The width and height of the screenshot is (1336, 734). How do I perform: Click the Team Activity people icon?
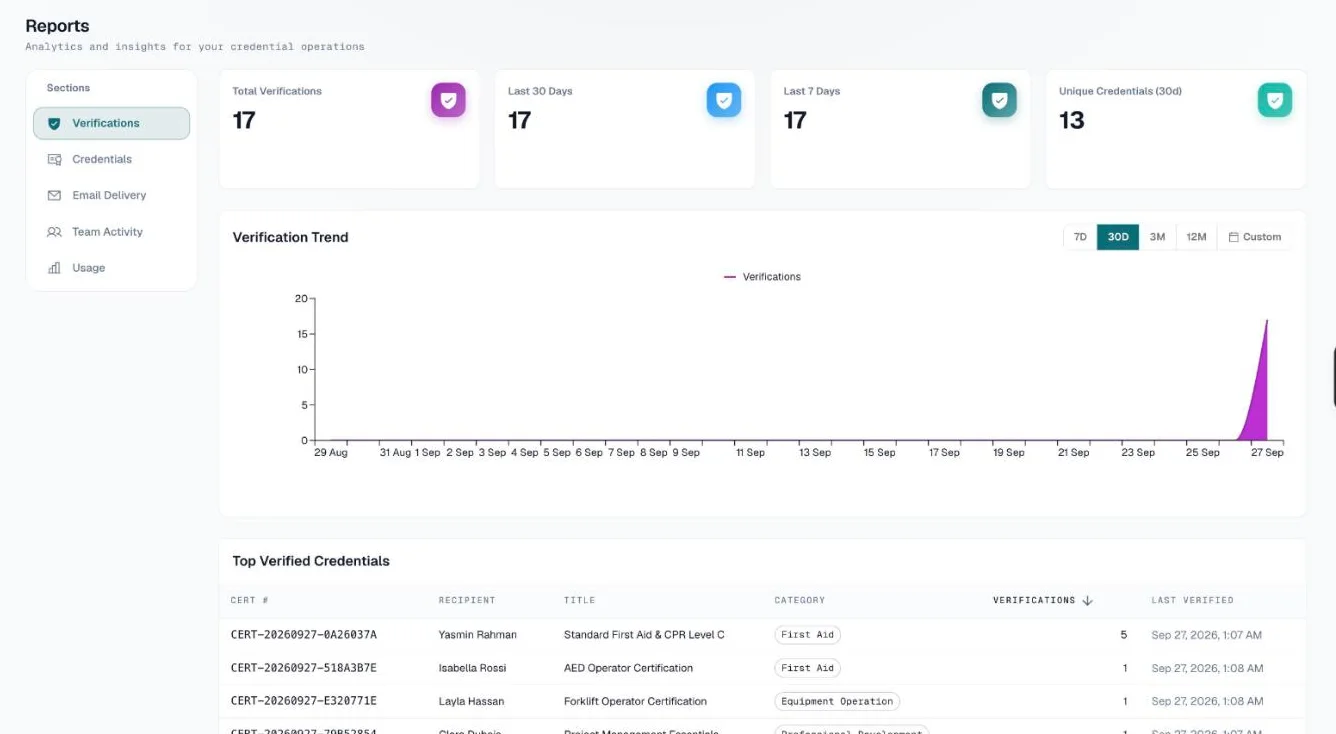point(54,232)
